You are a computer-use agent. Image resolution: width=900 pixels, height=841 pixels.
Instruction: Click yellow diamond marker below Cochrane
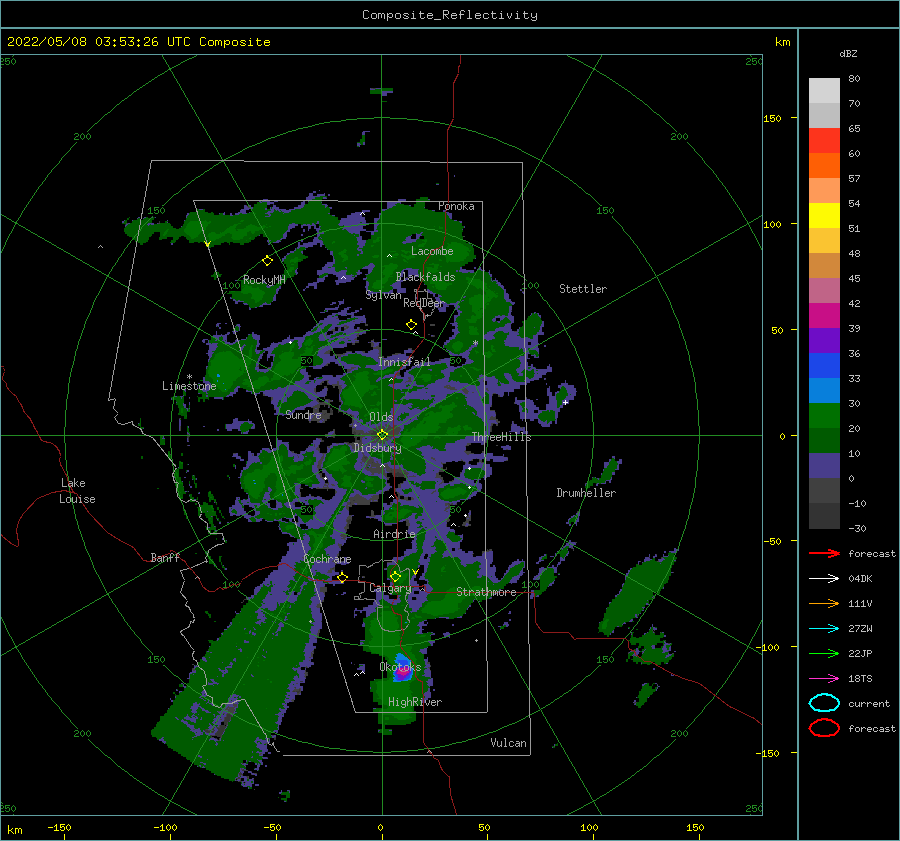(x=343, y=577)
